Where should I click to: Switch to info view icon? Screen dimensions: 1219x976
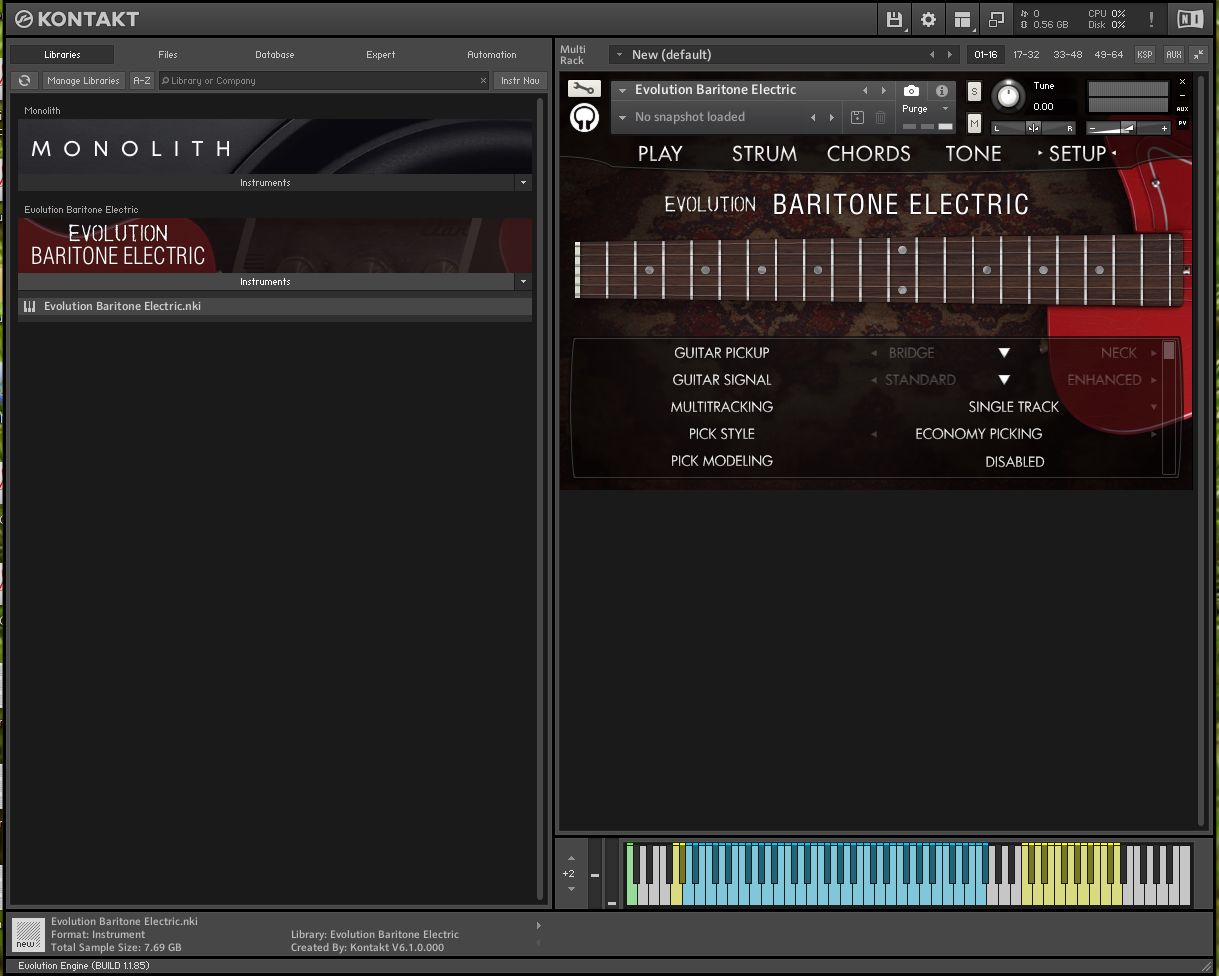941,90
